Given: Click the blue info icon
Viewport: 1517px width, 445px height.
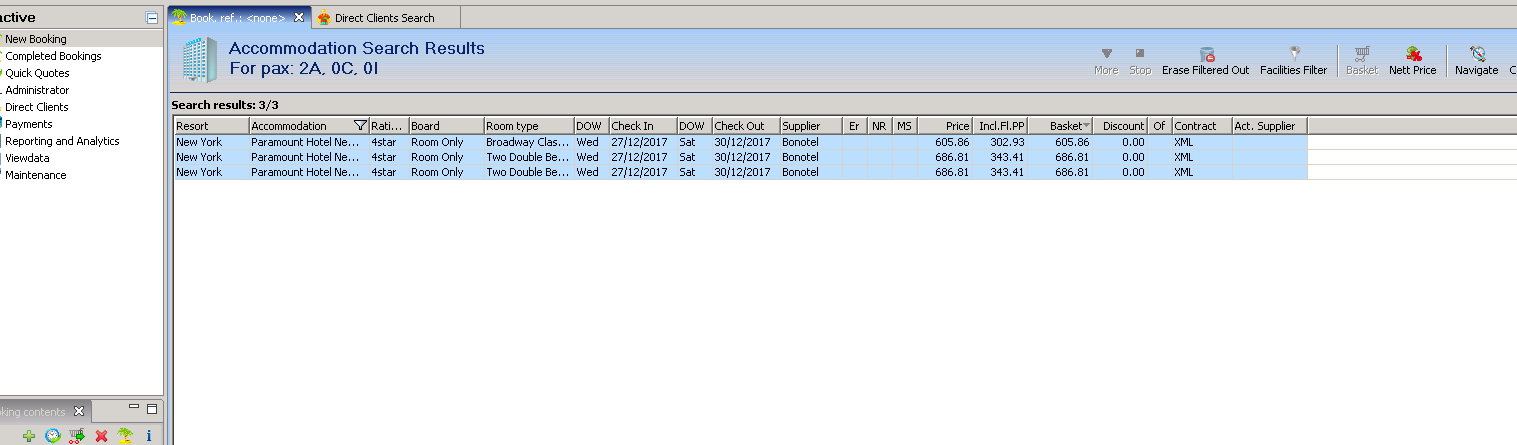Looking at the screenshot, I should pos(149,436).
